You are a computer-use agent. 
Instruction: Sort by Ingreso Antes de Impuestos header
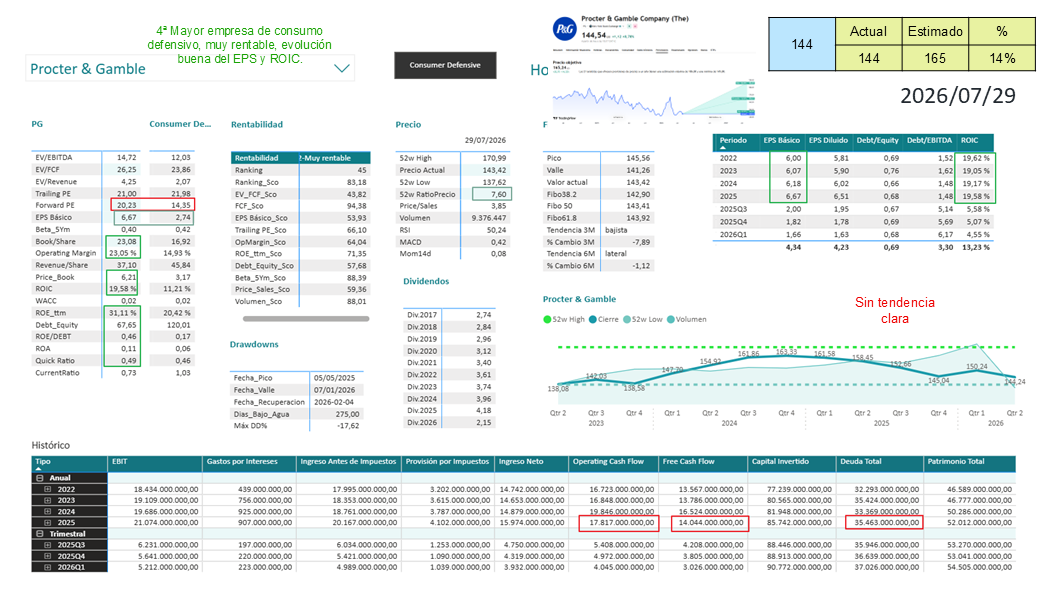(348, 462)
